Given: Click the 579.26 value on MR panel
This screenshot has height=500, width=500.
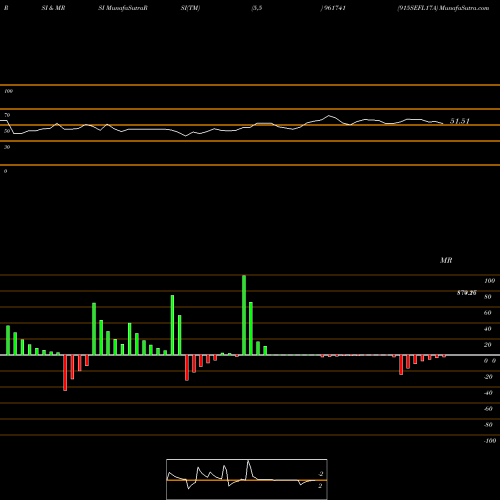Looking at the screenshot, I should [467, 293].
